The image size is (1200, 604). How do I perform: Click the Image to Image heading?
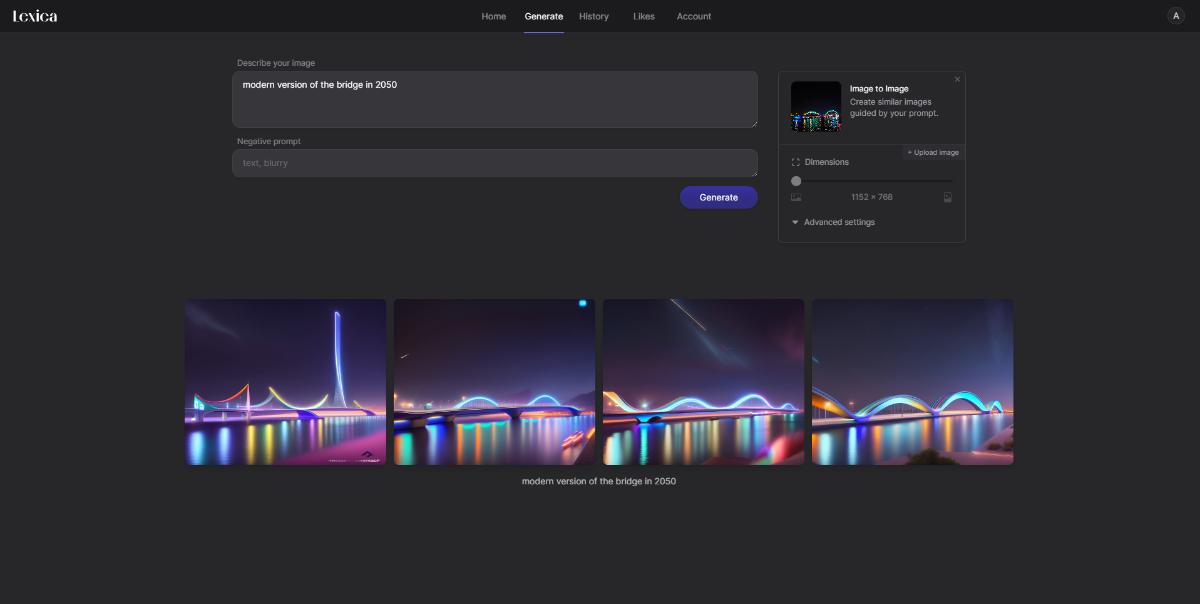click(879, 89)
